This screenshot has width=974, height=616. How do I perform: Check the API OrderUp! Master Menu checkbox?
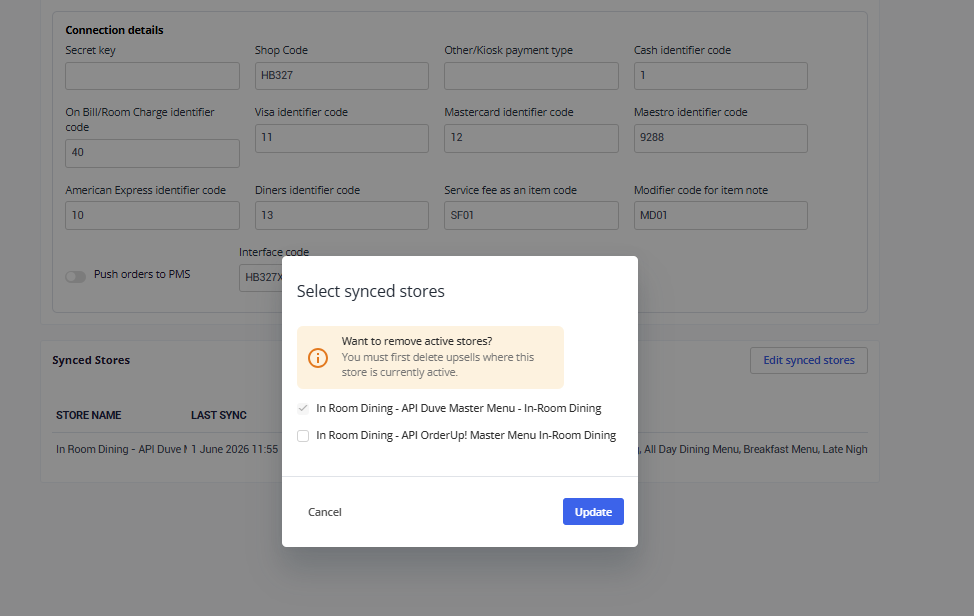pos(303,436)
